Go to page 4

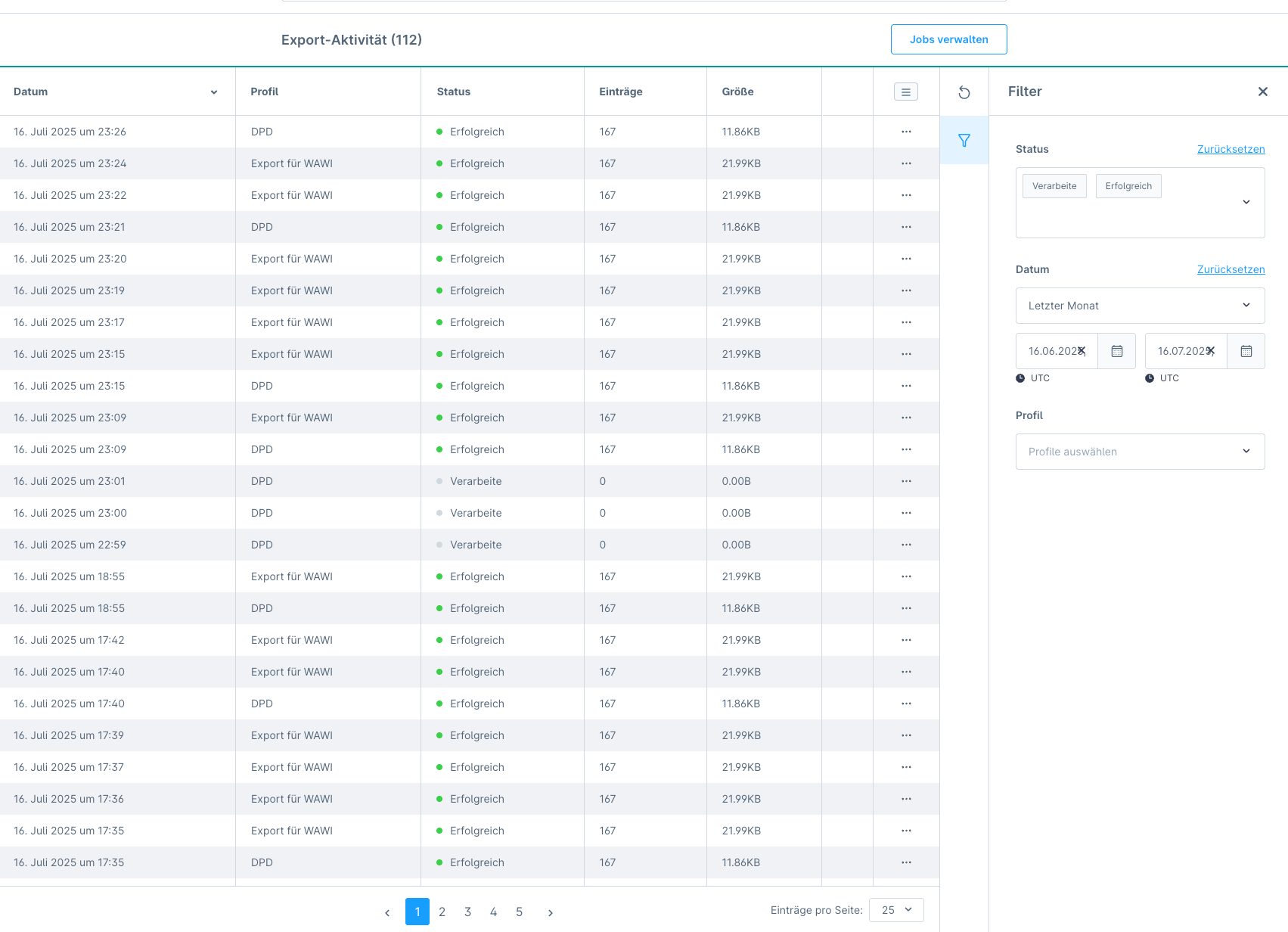(x=494, y=912)
